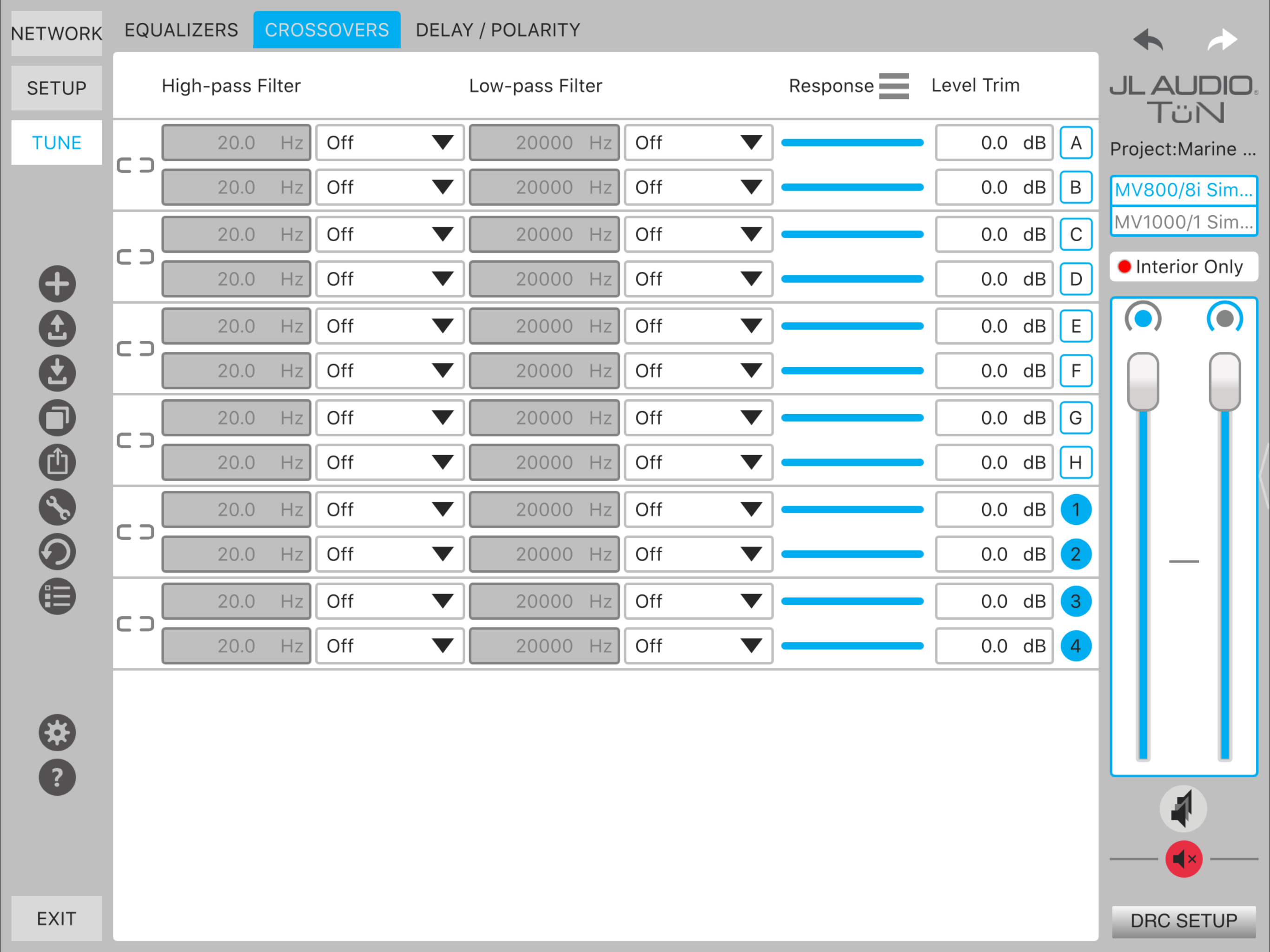The height and width of the screenshot is (952, 1270).
Task: Select the MV800/8i Sim device
Action: (x=1184, y=190)
